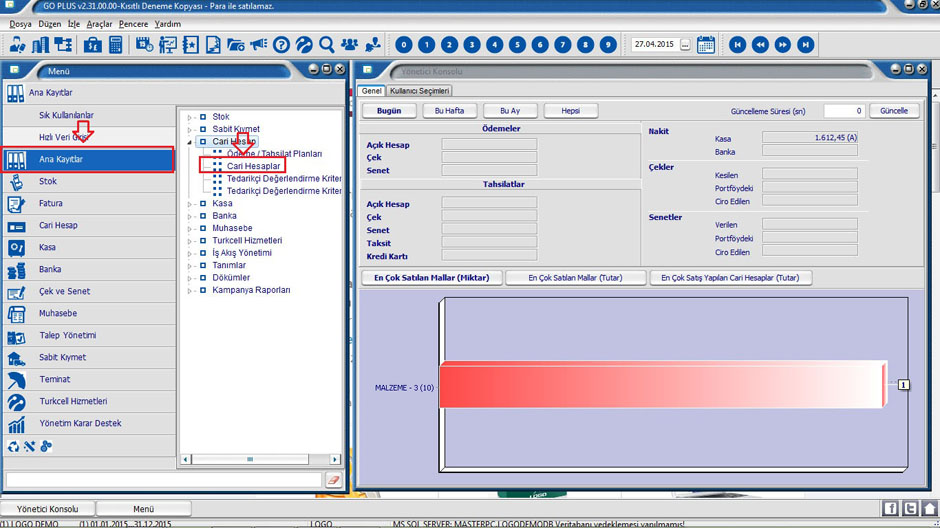Select the Genel tab
Image resolution: width=940 pixels, height=528 pixels.
371,91
